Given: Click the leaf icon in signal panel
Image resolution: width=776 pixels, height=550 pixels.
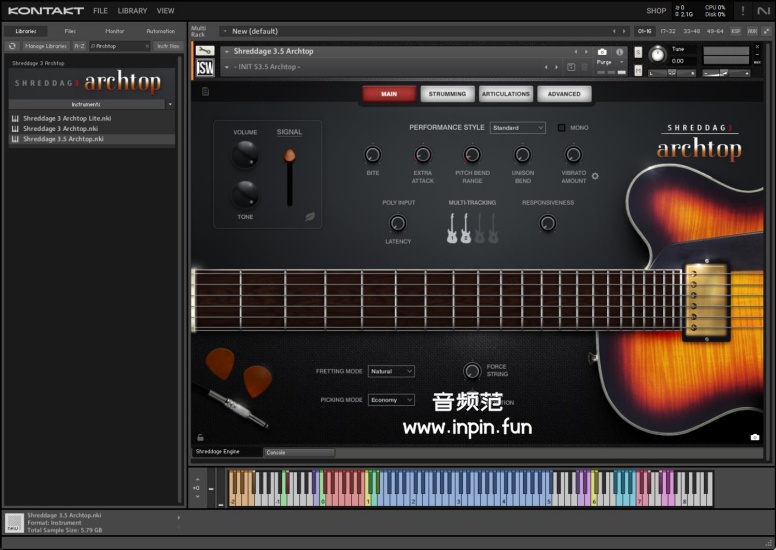Looking at the screenshot, I should 310,215.
